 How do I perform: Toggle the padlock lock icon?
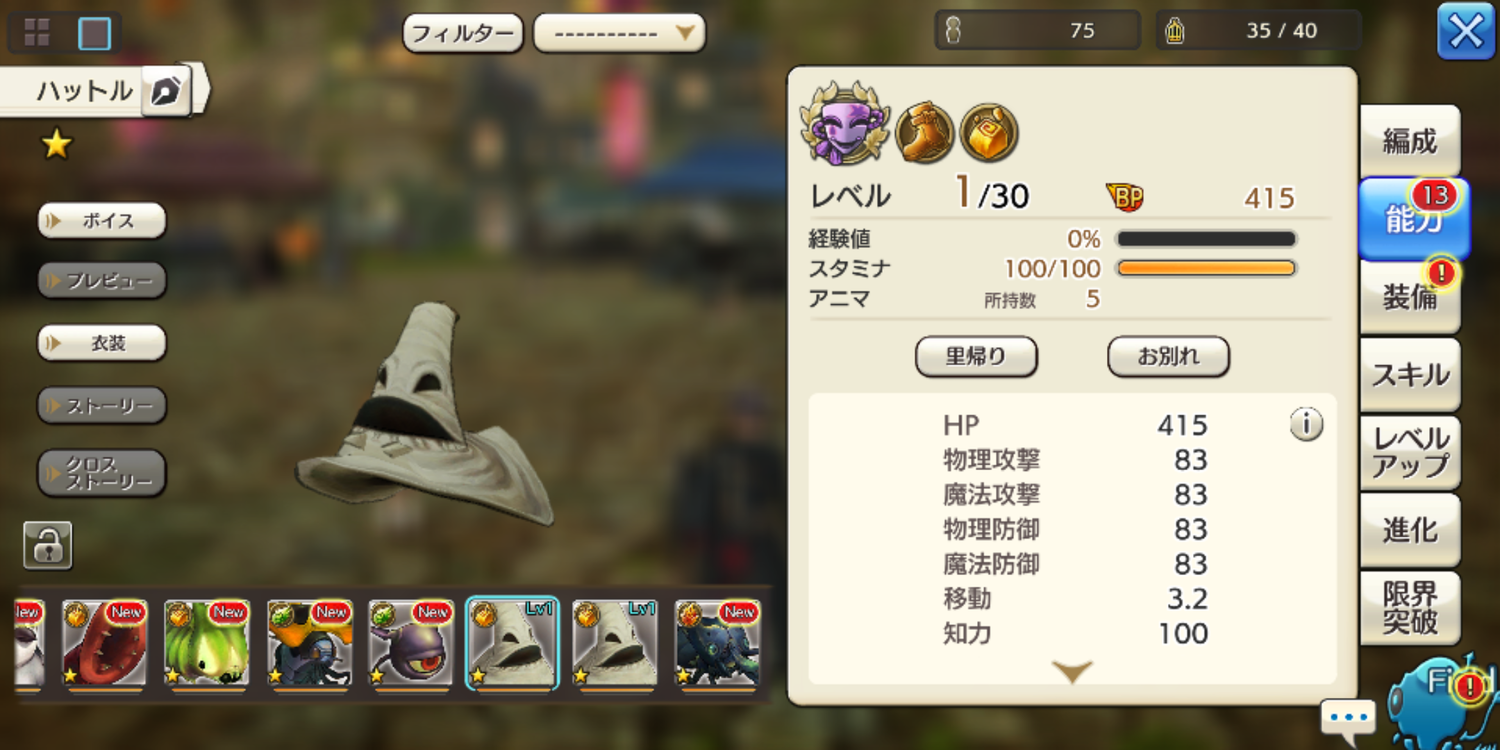(x=48, y=545)
